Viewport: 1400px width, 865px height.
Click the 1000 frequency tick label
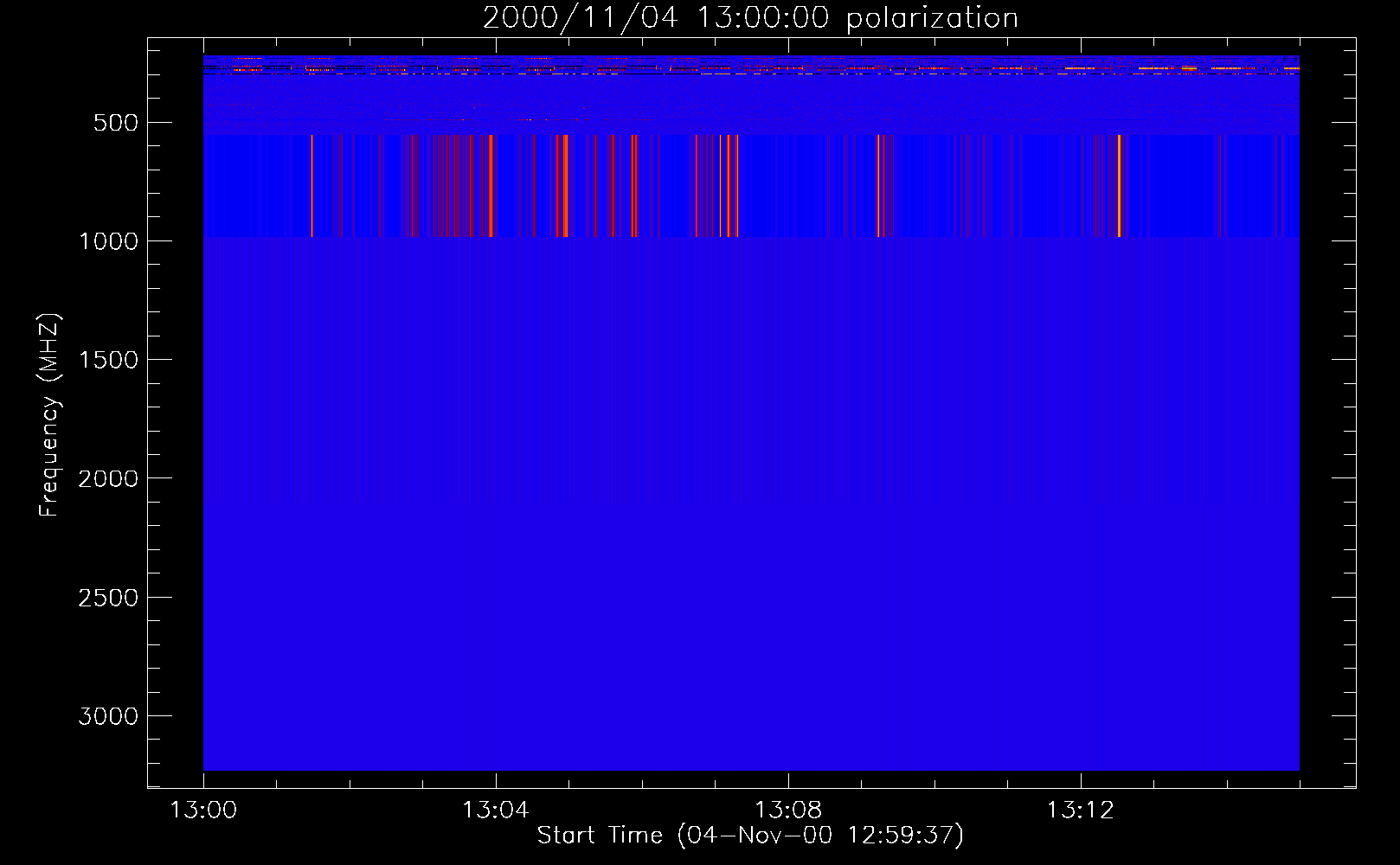point(108,241)
